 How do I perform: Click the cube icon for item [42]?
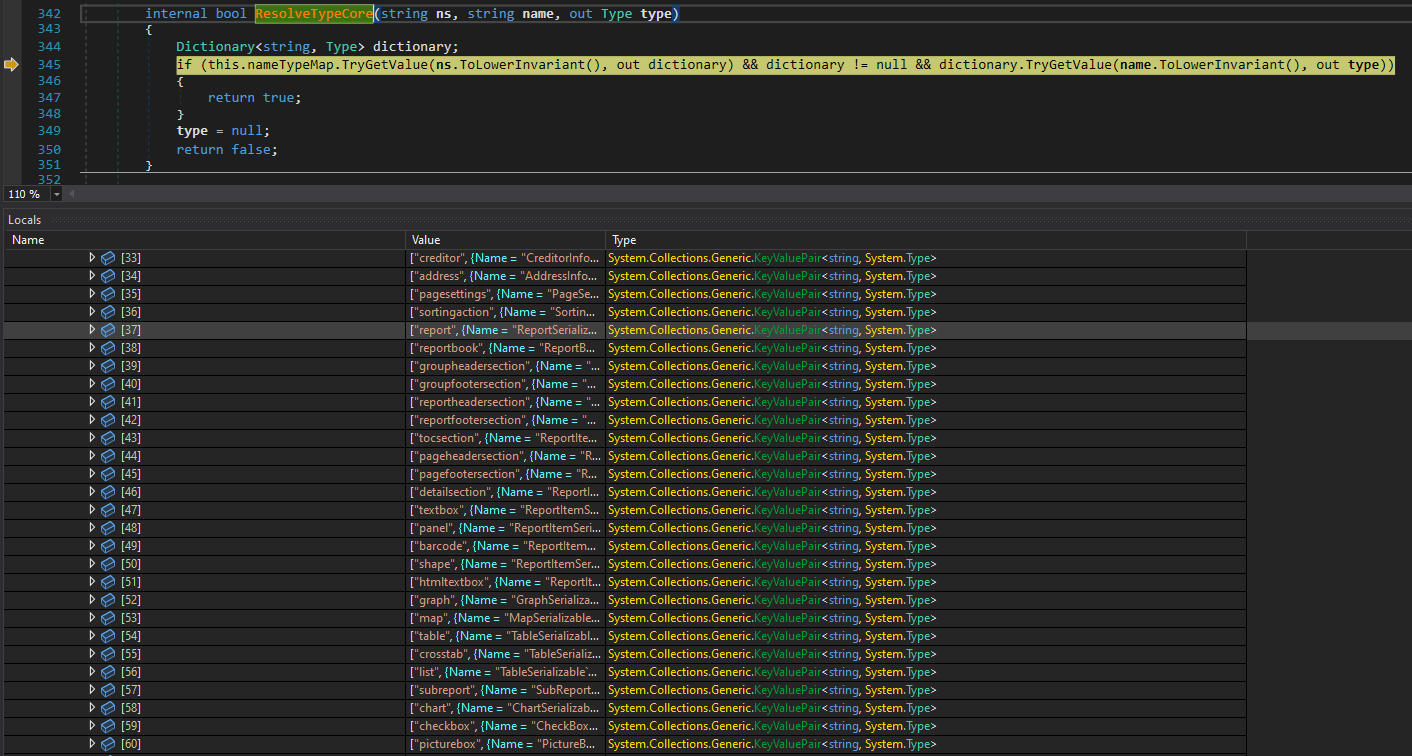[x=108, y=420]
